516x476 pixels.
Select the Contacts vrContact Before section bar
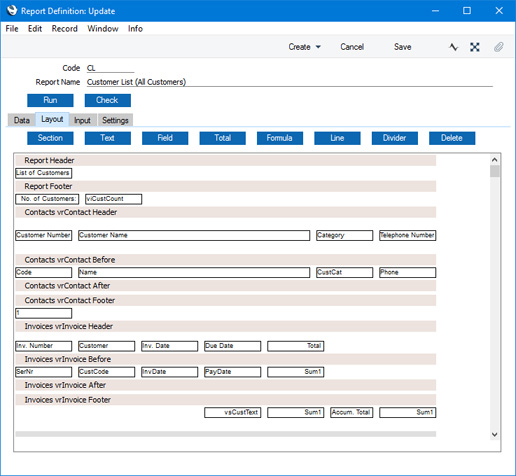click(x=226, y=260)
